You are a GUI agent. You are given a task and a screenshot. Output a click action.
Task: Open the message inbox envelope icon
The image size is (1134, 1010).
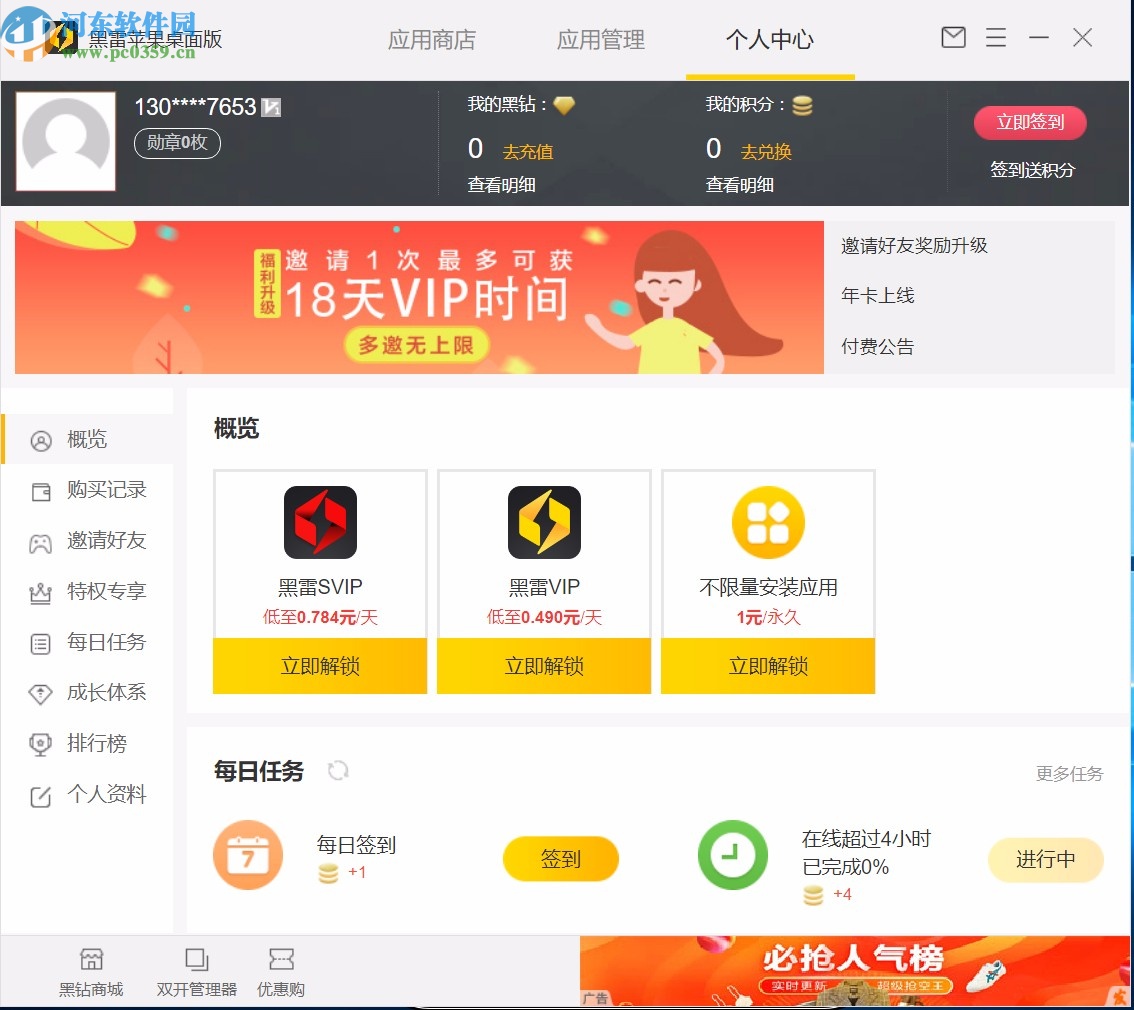click(952, 37)
